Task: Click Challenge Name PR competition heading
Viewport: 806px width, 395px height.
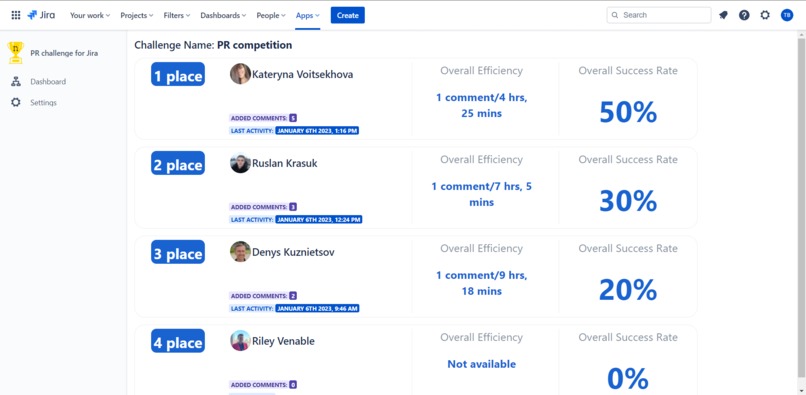Action: pyautogui.click(x=213, y=45)
